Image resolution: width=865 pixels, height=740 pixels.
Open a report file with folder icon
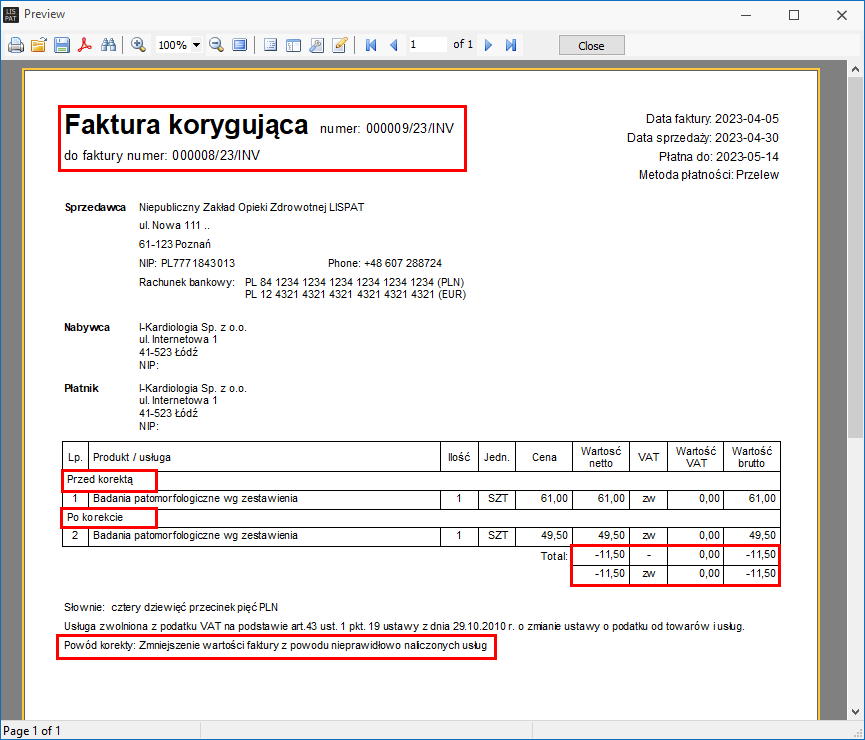[x=39, y=45]
